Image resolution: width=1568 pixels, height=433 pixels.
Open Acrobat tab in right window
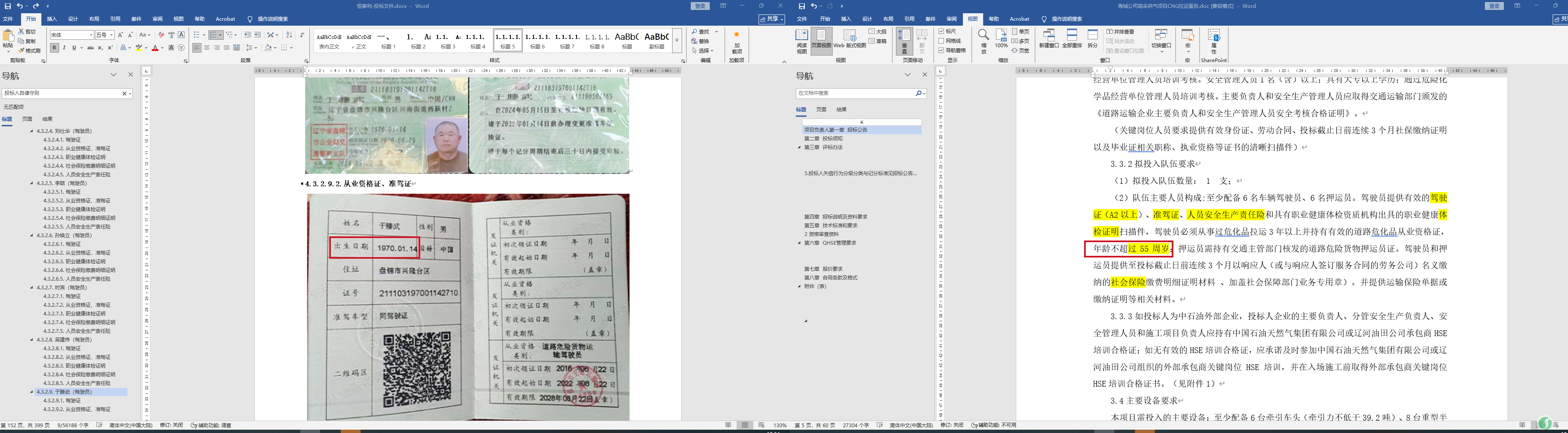tap(1019, 19)
